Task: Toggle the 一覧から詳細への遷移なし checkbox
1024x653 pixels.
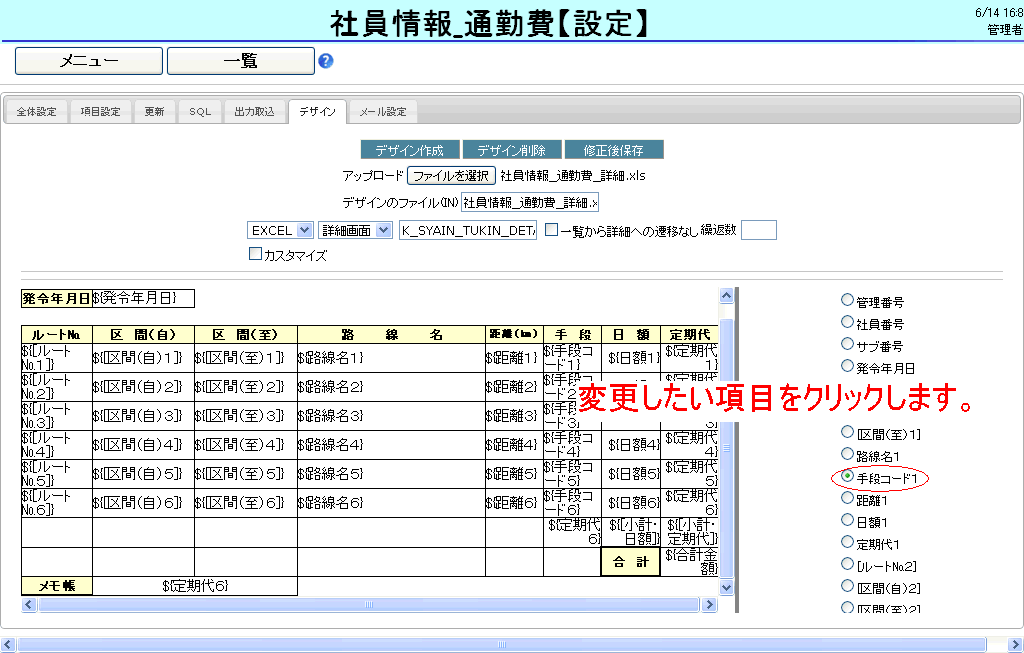Action: coord(551,230)
